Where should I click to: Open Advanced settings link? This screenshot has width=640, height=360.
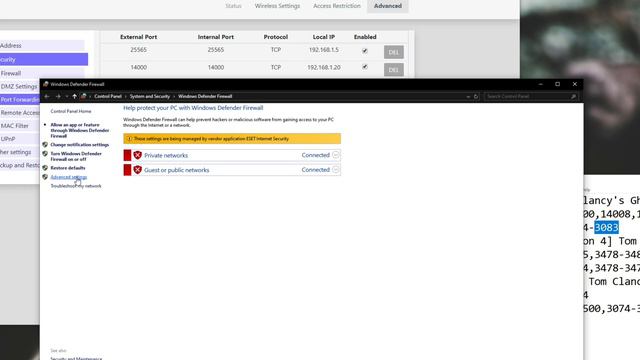point(69,177)
